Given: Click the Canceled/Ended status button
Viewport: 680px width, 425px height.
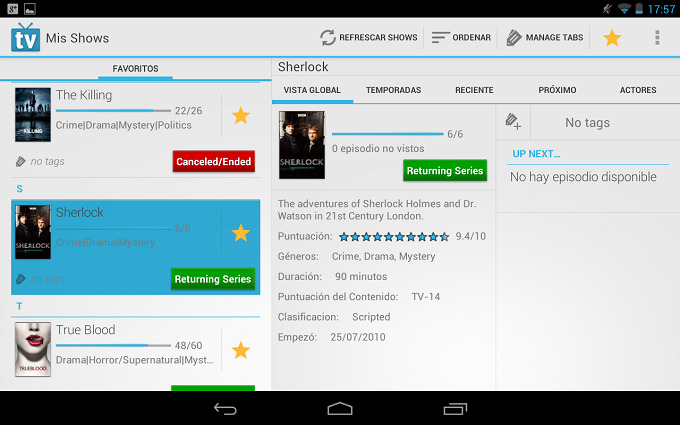Looking at the screenshot, I should [213, 161].
